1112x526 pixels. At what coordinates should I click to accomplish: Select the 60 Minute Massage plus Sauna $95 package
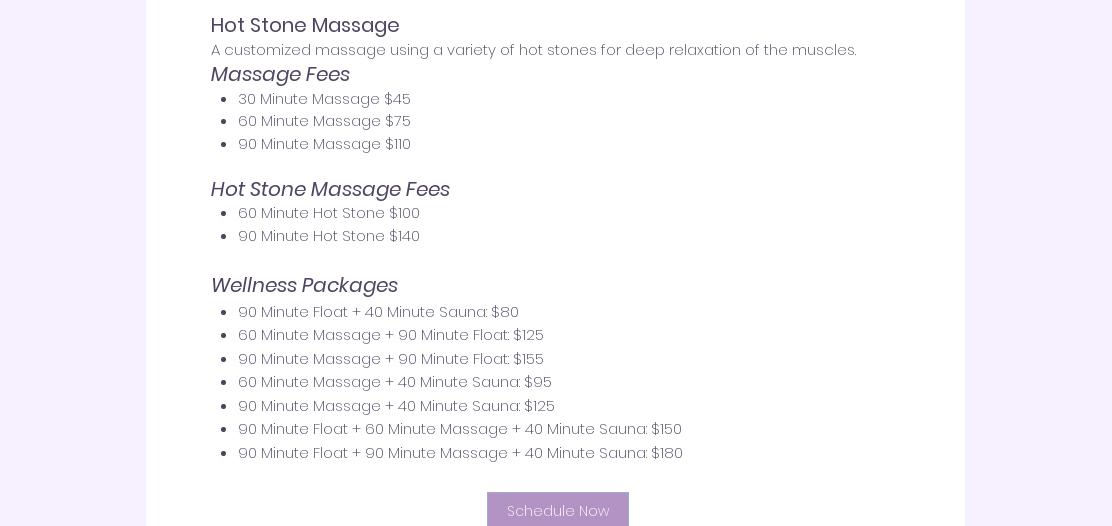click(394, 382)
